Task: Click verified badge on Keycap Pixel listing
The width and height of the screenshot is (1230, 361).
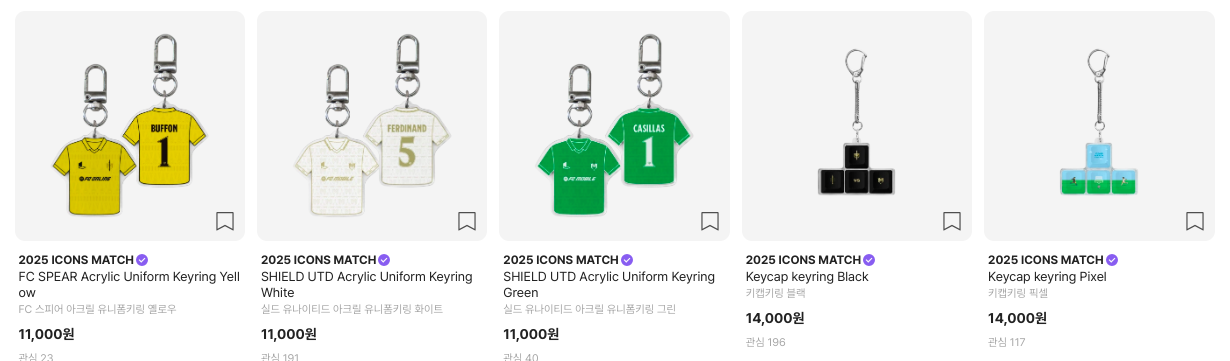Action: point(1112,260)
